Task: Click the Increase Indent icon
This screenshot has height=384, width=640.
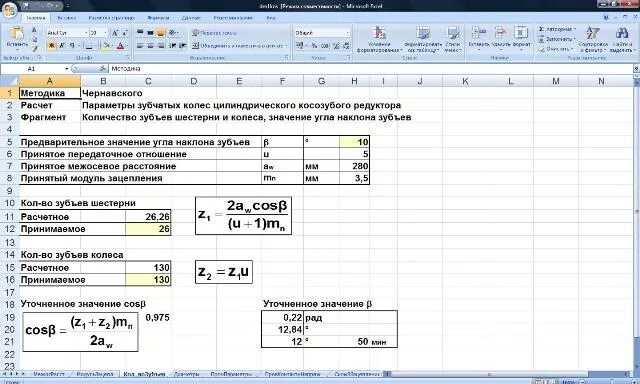Action: [x=182, y=46]
